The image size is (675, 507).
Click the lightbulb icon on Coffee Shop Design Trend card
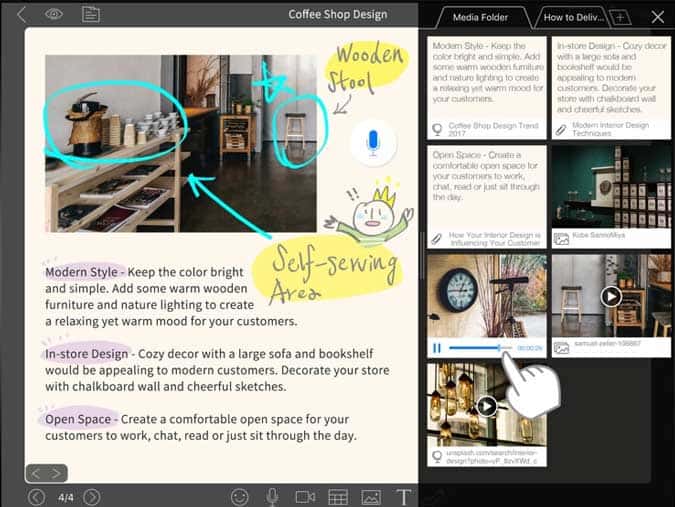tap(437, 129)
